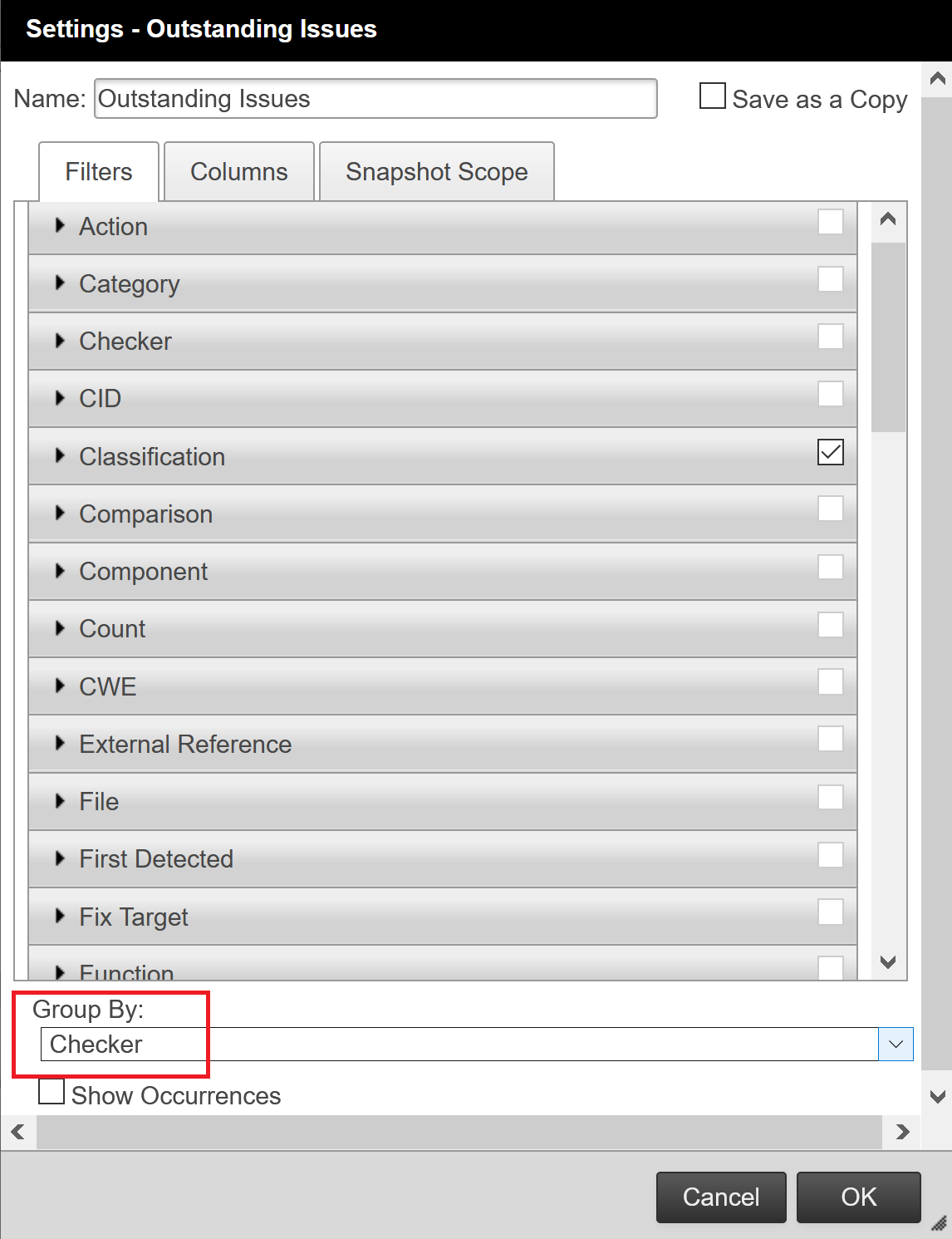Uncheck the Classification filter checkbox
Viewport: 952px width, 1239px height.
[830, 452]
